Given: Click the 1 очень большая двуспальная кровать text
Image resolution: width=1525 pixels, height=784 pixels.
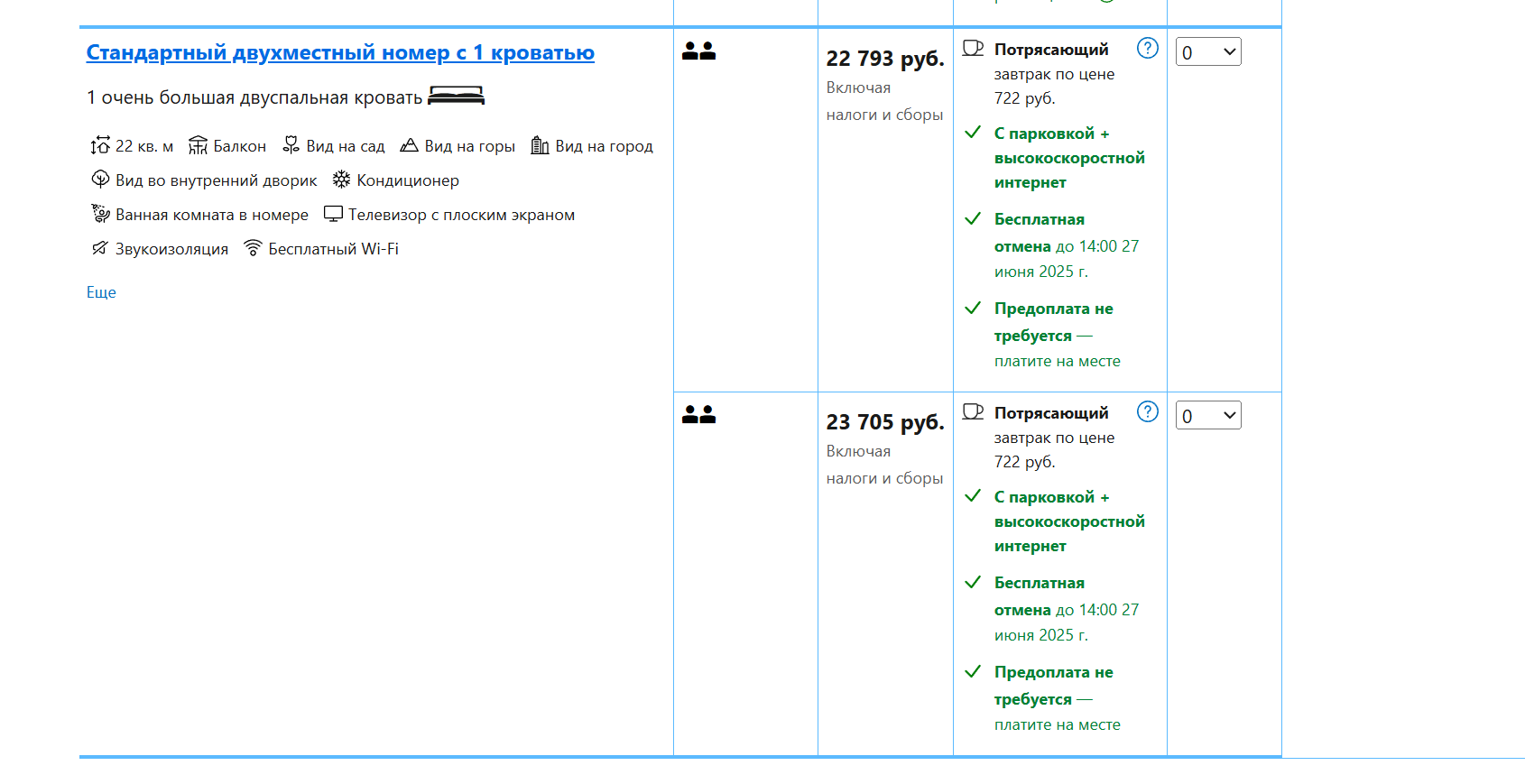Looking at the screenshot, I should pos(254,97).
